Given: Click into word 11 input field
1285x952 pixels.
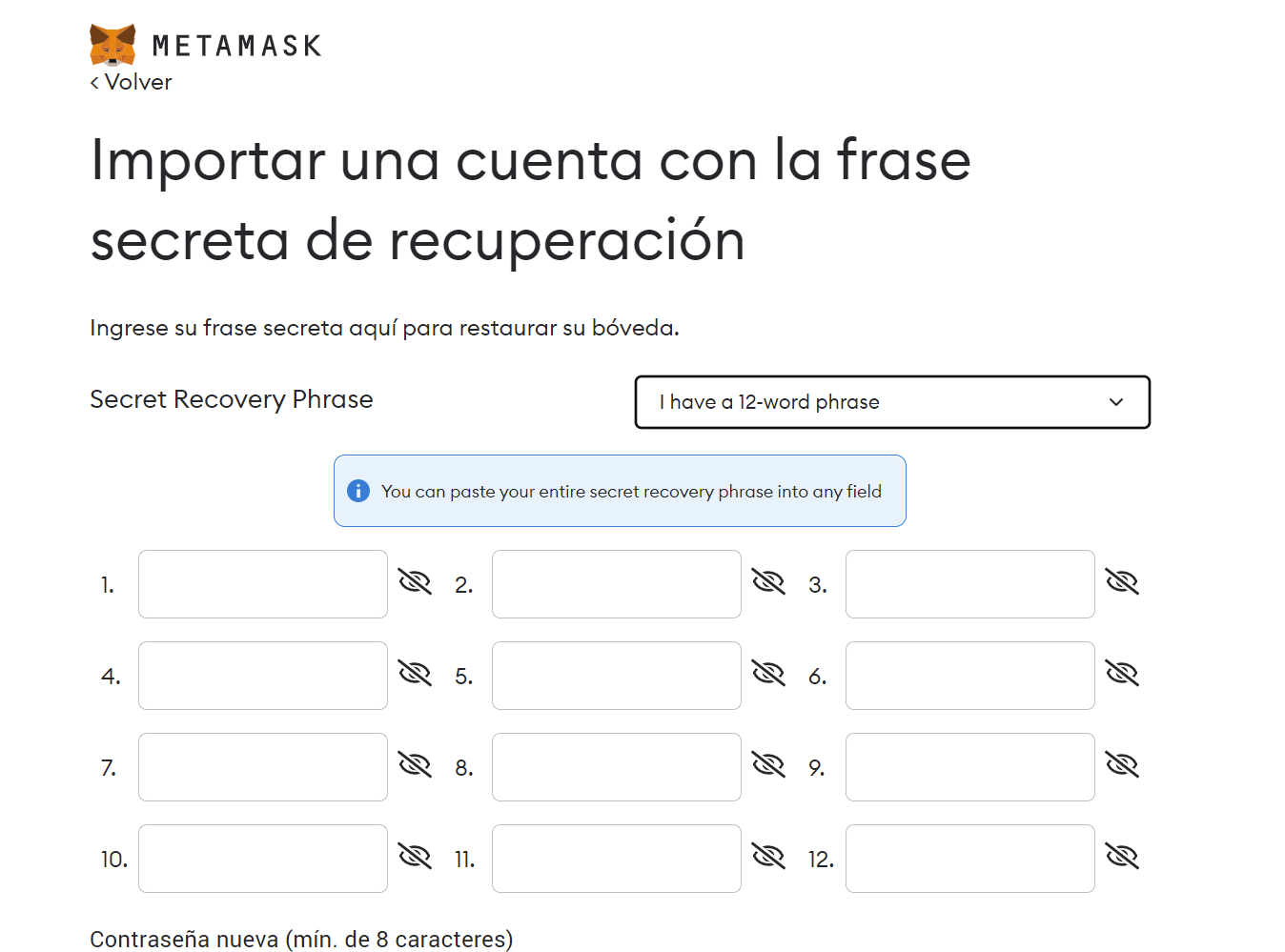Looking at the screenshot, I should pos(617,859).
